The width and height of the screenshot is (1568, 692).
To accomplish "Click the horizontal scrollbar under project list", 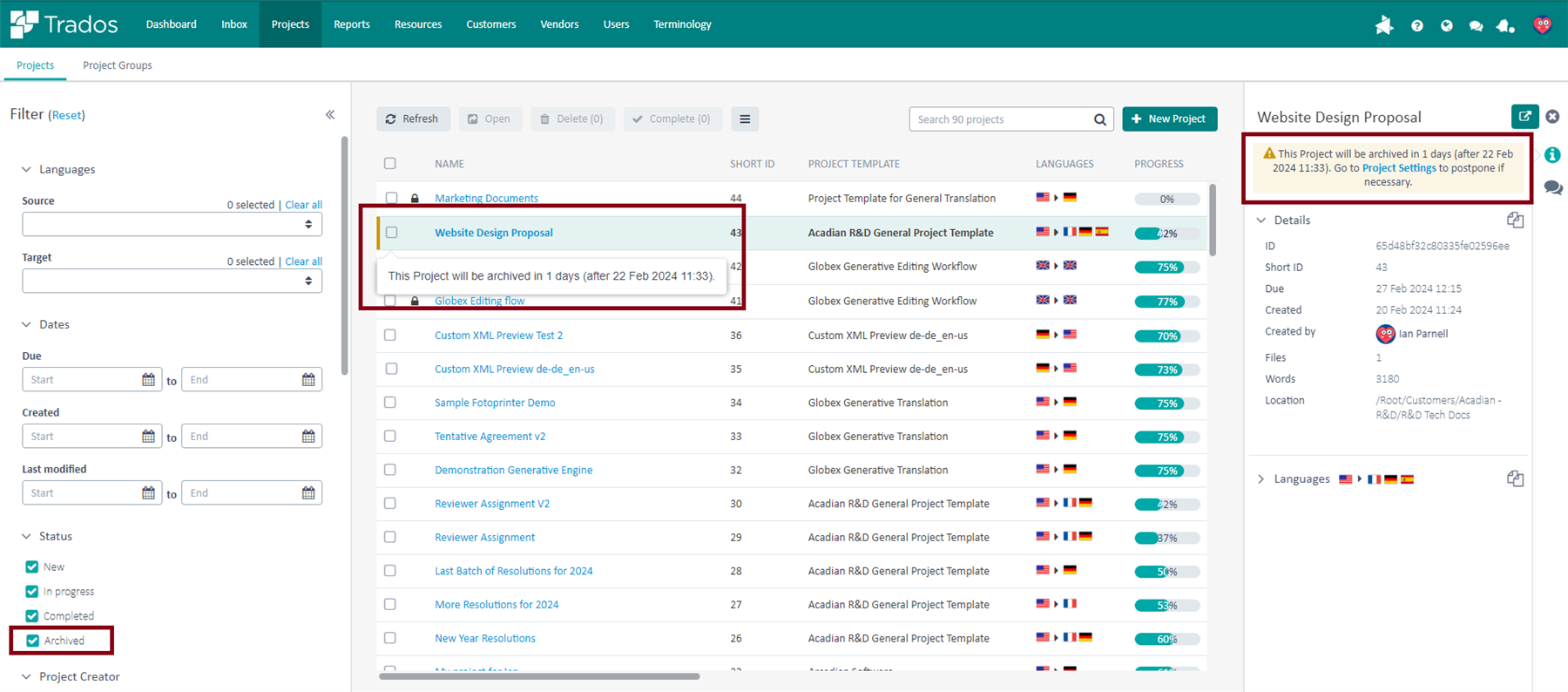I will 540,676.
